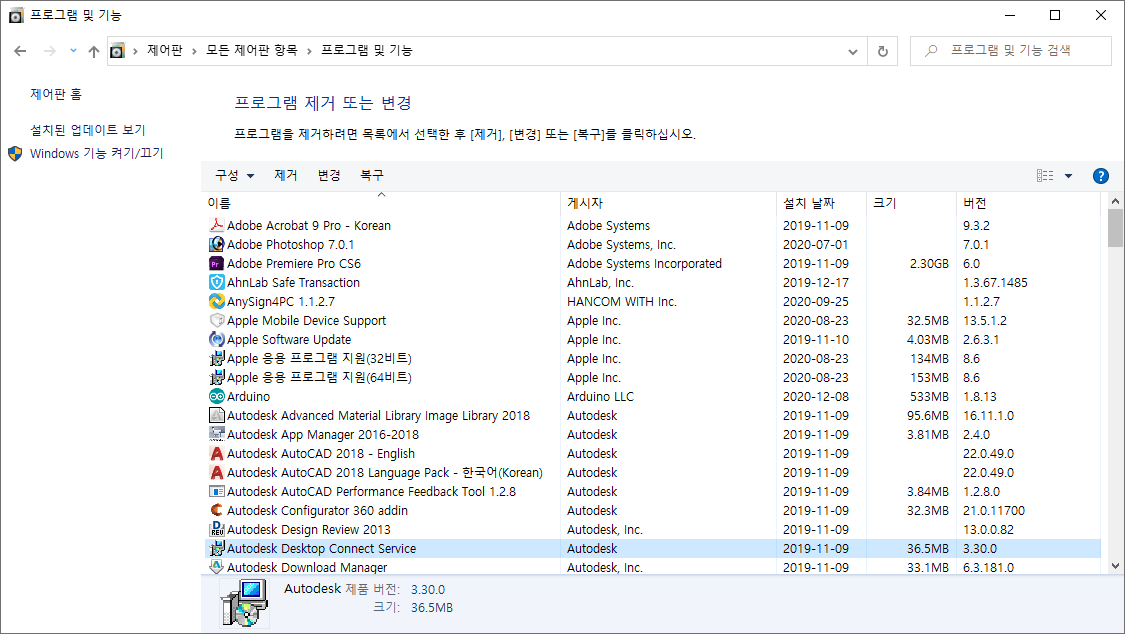The image size is (1125, 634).
Task: Click publisher Arduino LLC
Action: 601,397
